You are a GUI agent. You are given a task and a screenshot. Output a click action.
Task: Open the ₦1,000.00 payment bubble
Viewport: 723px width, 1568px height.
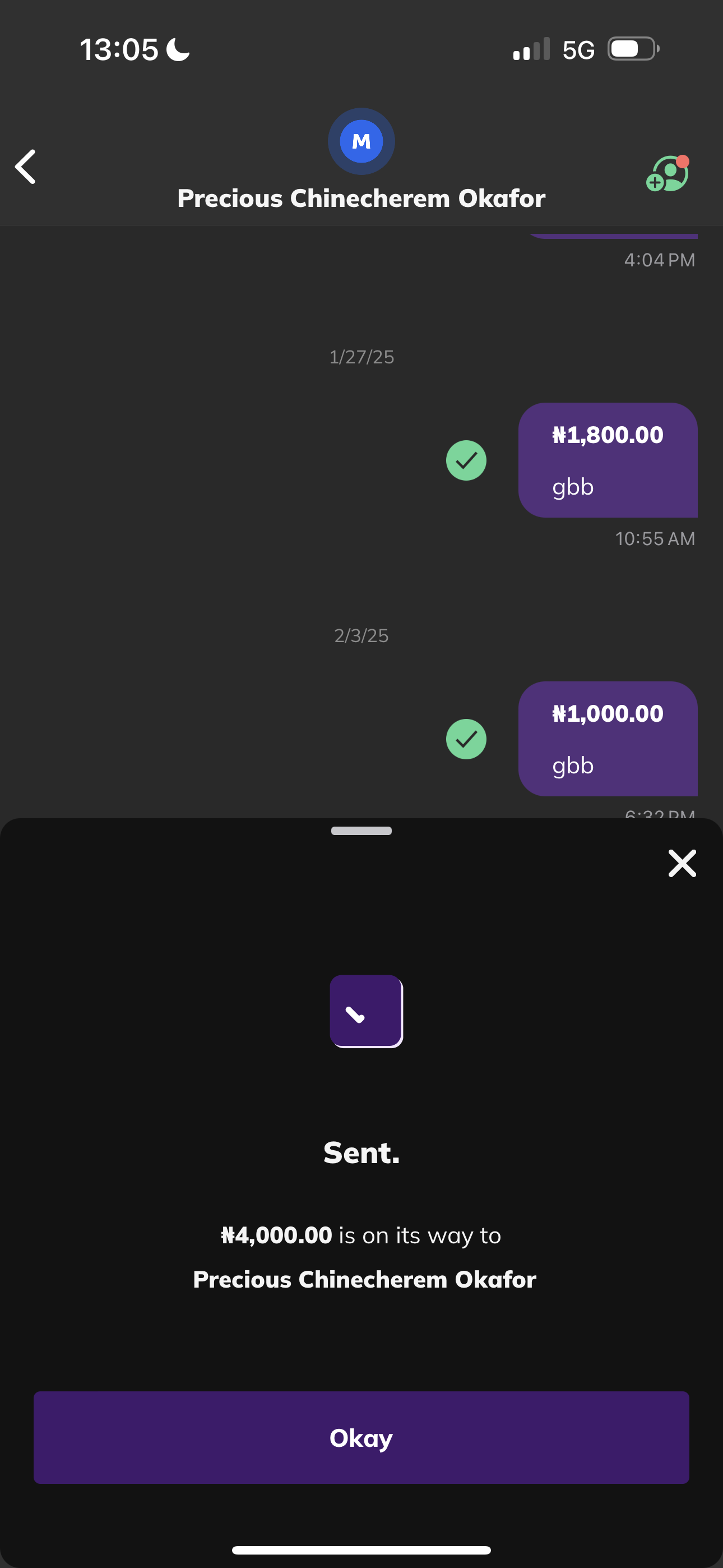608,739
